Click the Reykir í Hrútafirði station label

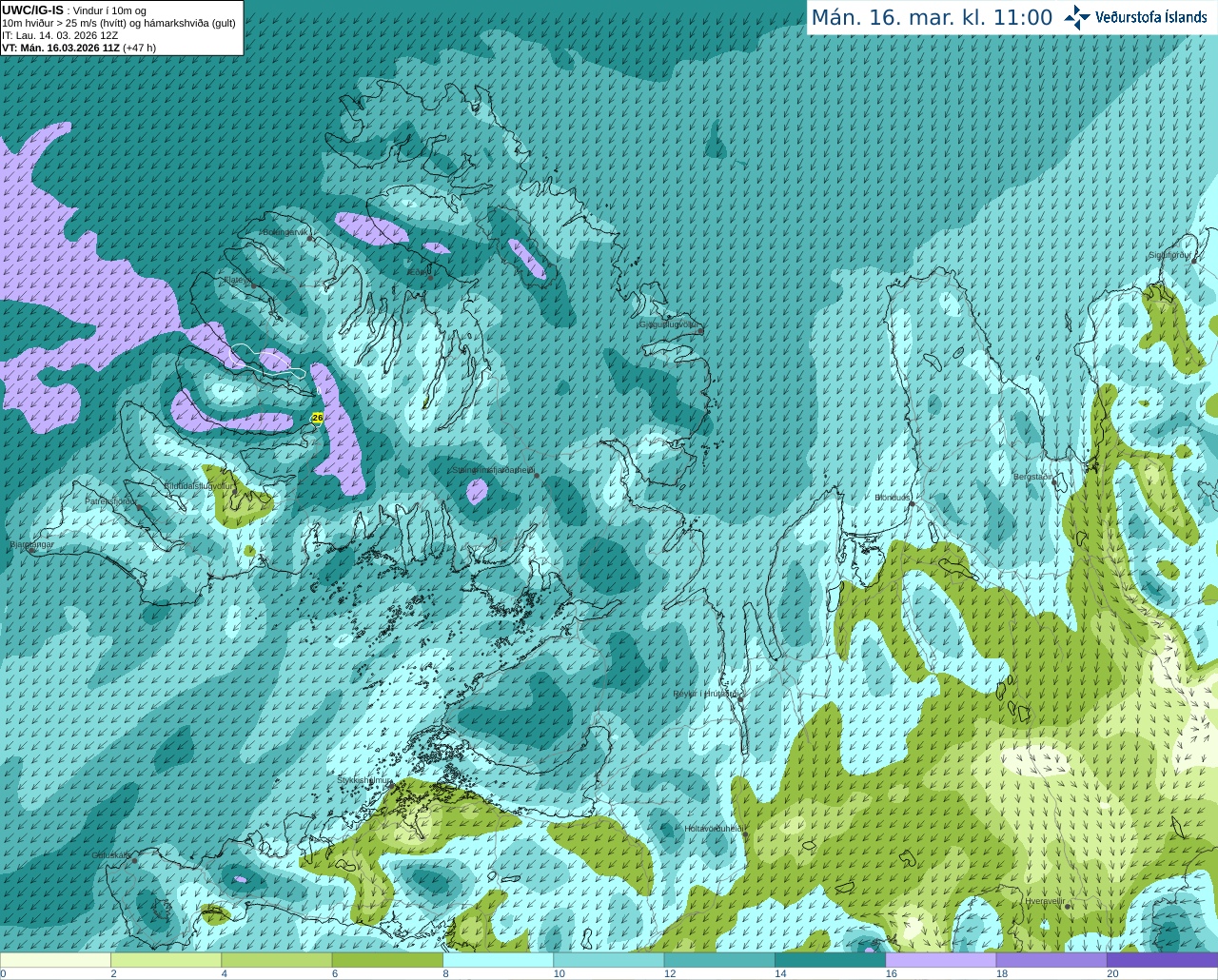click(706, 694)
